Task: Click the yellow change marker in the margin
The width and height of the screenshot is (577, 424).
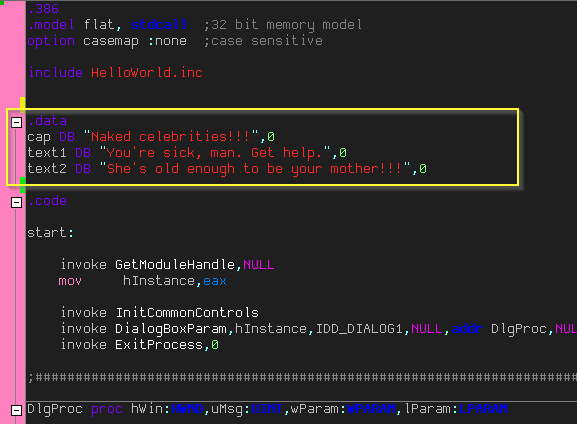Action: pyautogui.click(x=22, y=103)
